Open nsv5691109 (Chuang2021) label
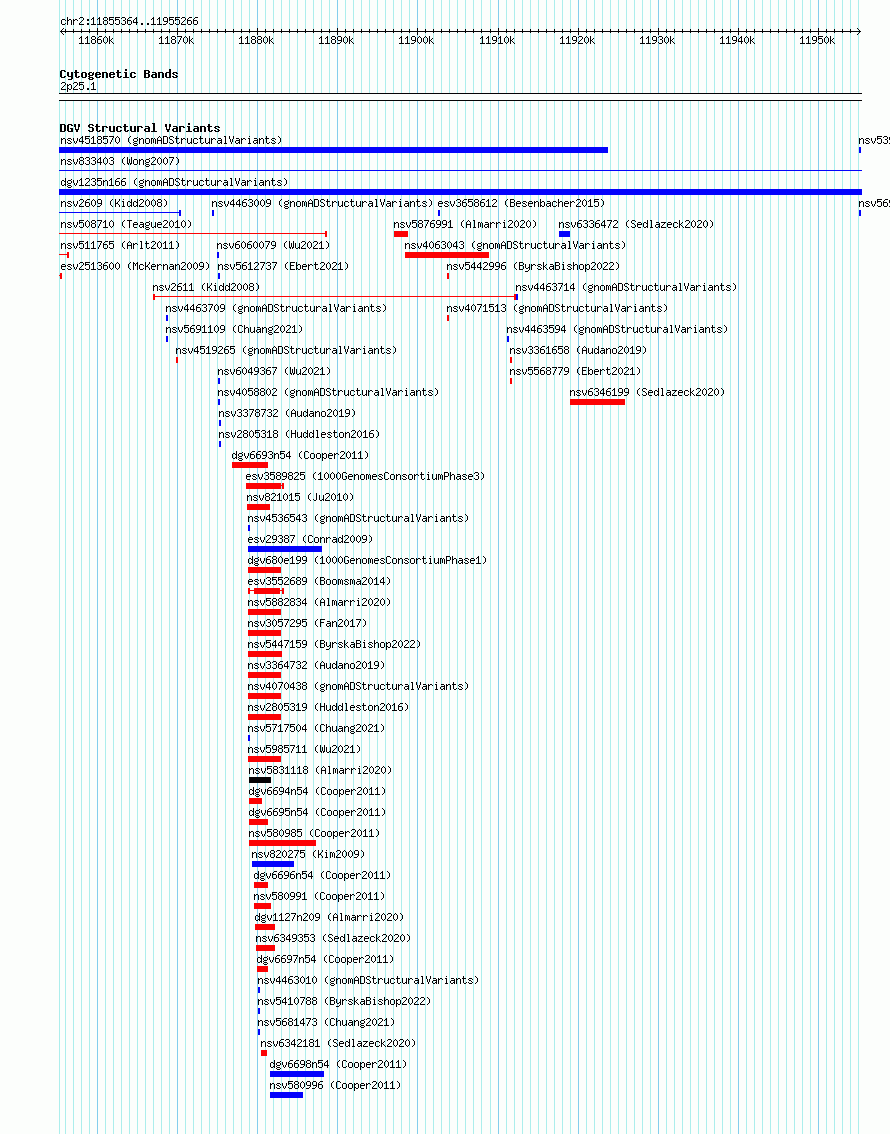Viewport: 890px width, 1134px height. point(234,329)
